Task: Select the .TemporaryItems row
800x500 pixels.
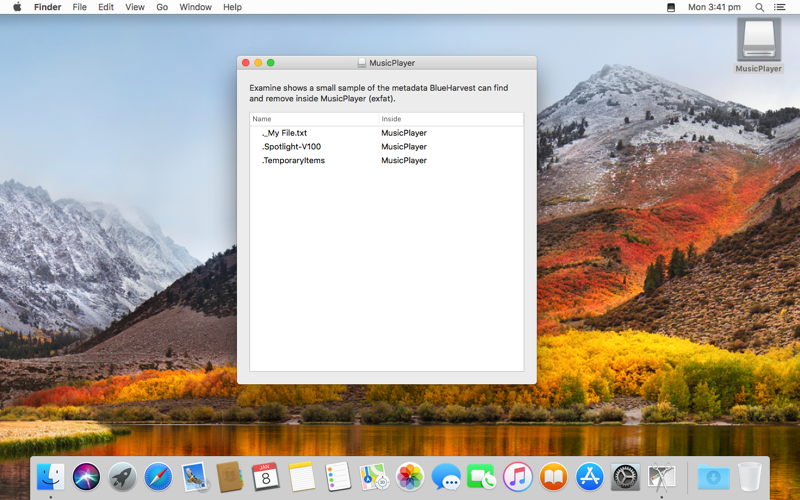Action: 387,160
